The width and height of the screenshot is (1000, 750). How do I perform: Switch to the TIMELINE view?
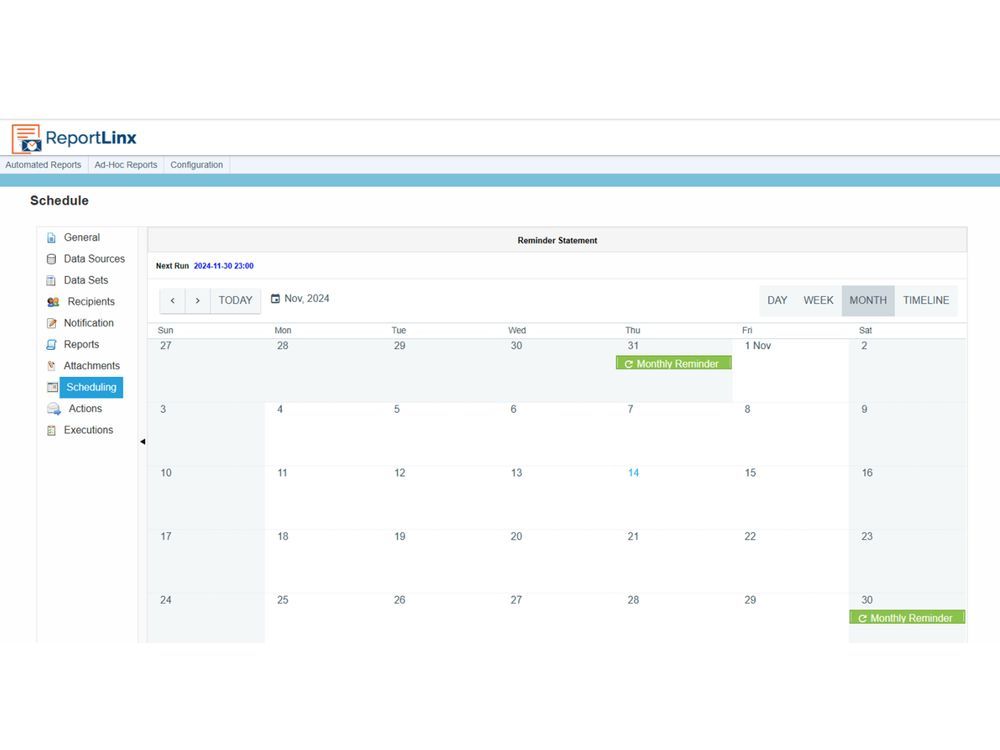(x=925, y=300)
